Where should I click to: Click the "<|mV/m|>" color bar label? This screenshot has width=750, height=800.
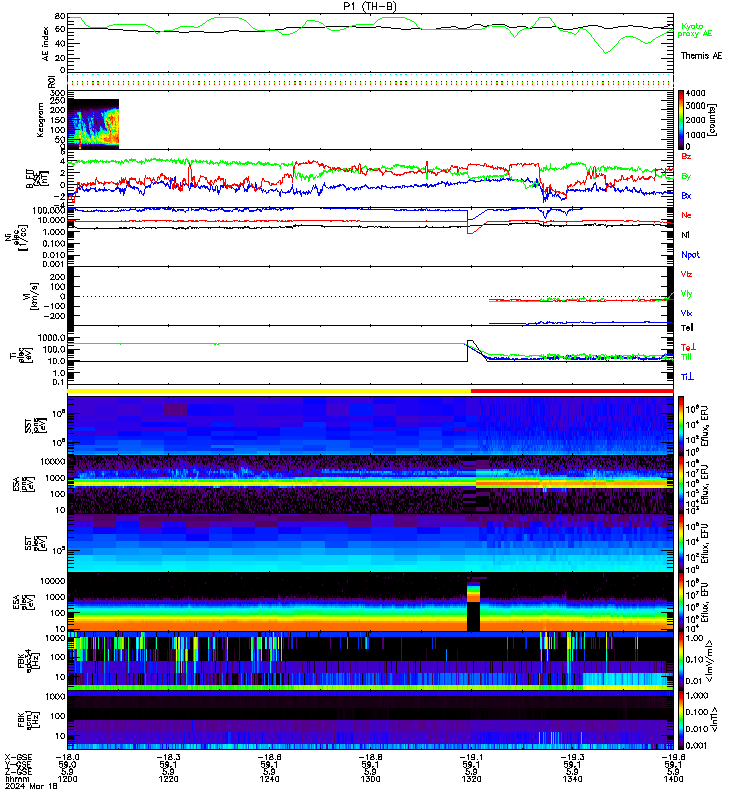708,661
